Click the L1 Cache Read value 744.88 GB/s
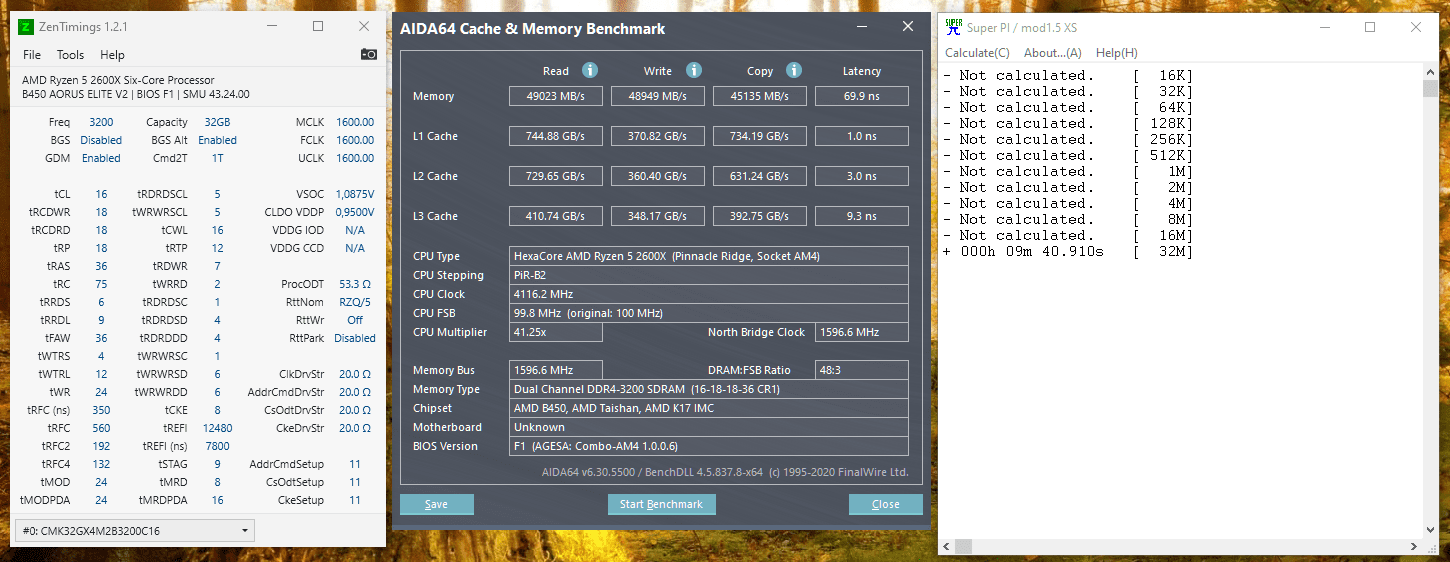 [x=556, y=136]
